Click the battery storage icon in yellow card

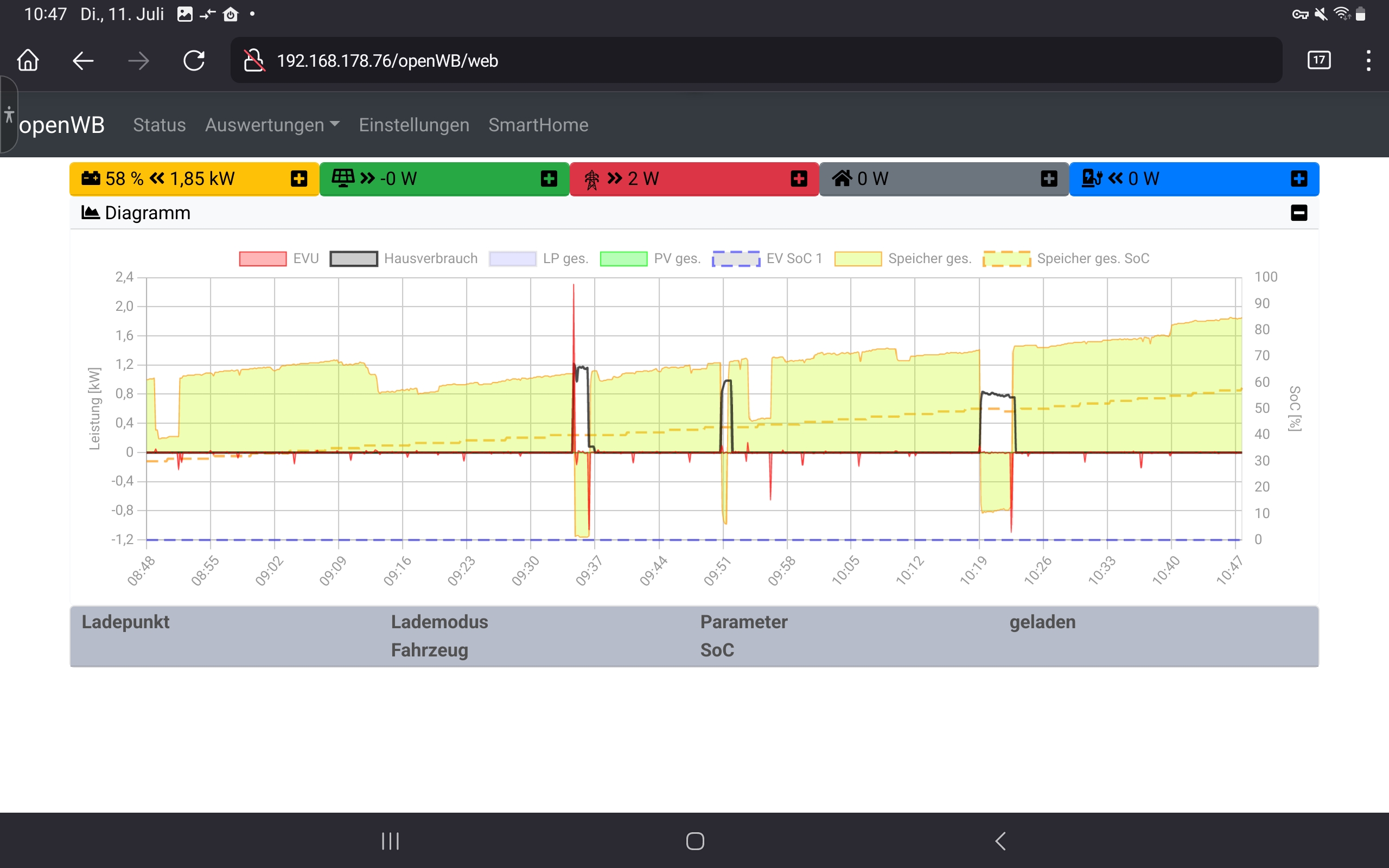[x=91, y=178]
